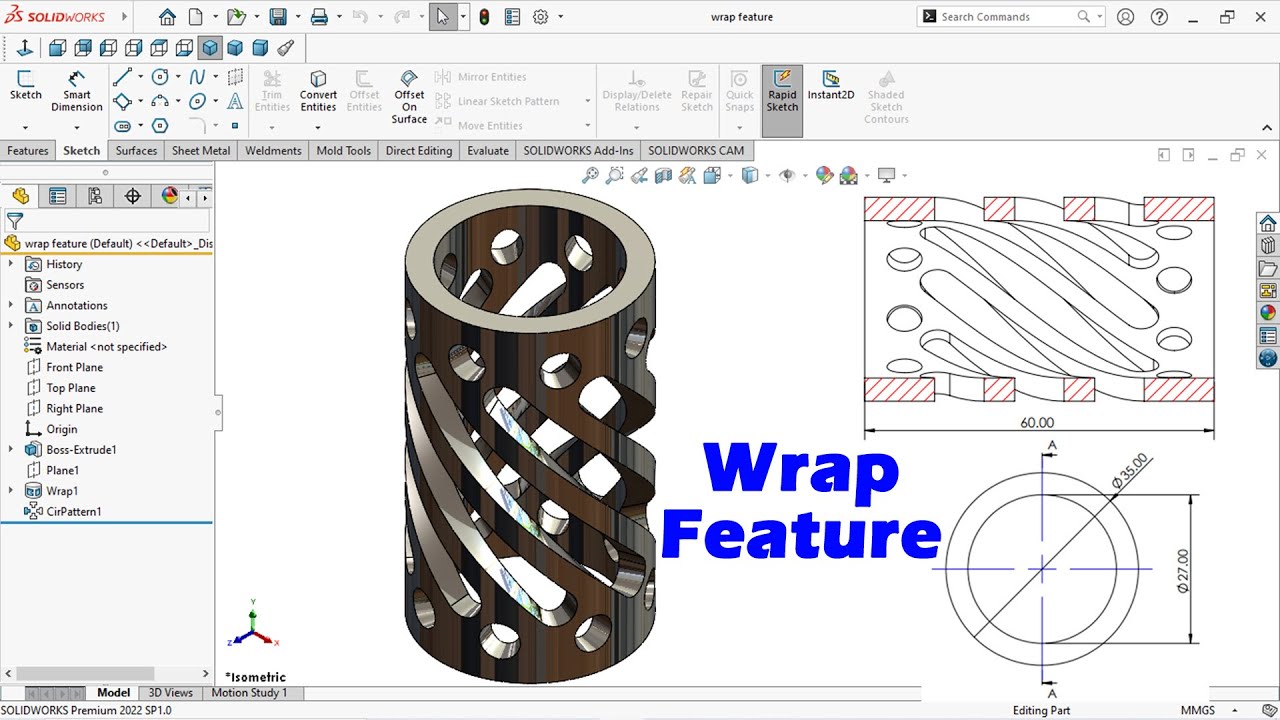Image resolution: width=1280 pixels, height=720 pixels.
Task: Switch to the Features tab
Action: coord(28,151)
